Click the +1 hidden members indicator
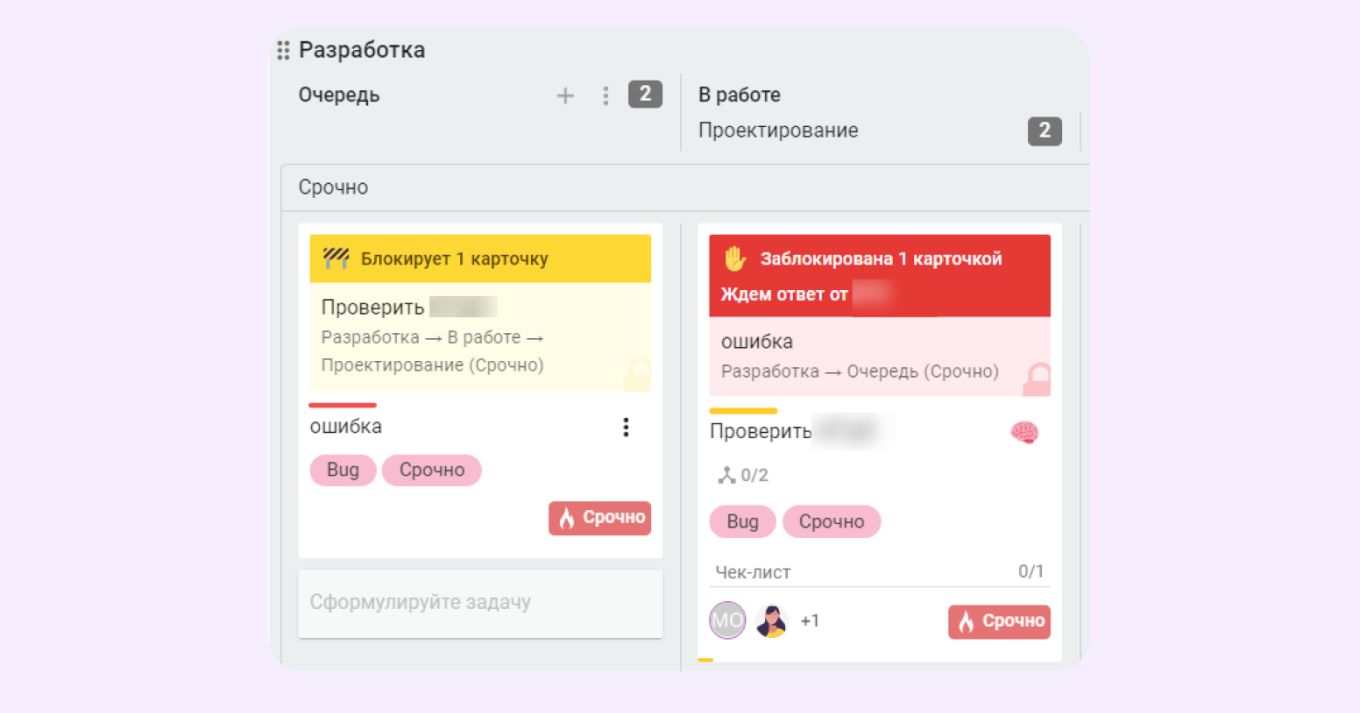 click(x=810, y=620)
